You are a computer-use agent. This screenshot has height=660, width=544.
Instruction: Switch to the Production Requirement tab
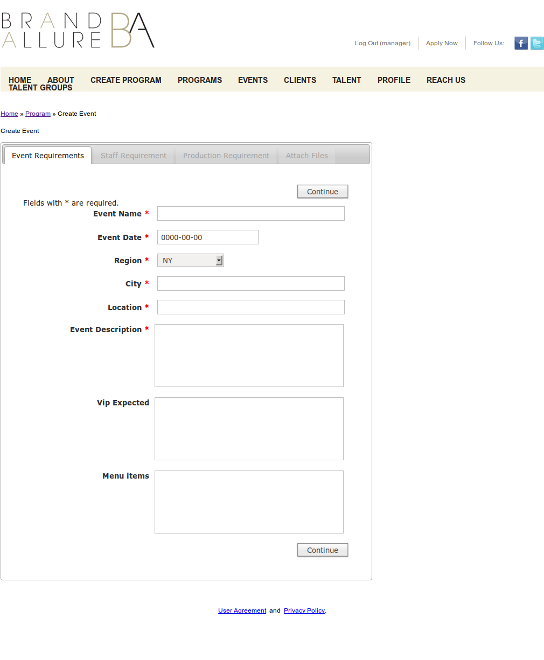click(226, 156)
